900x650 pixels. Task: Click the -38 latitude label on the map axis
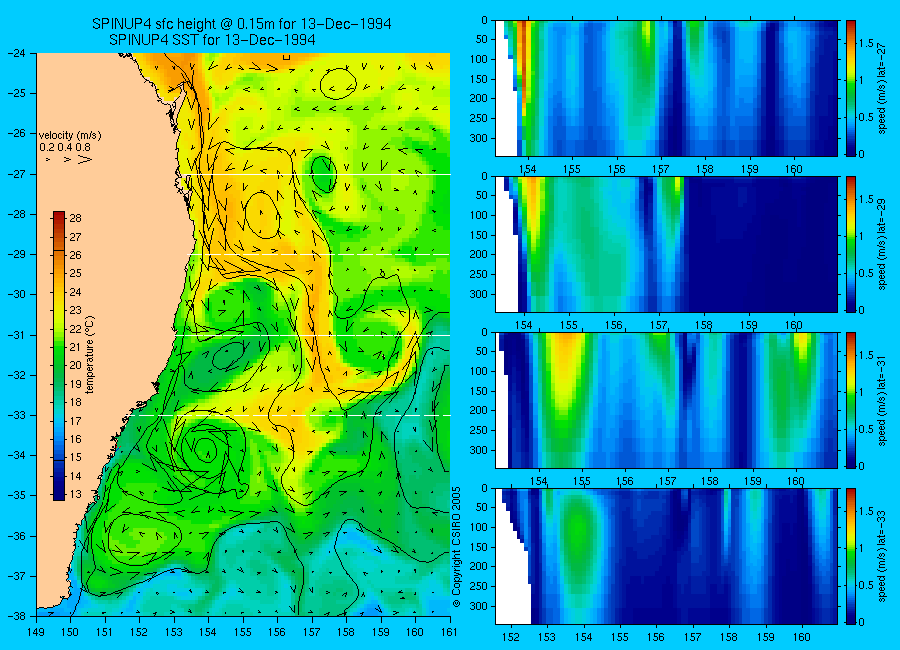click(18, 616)
